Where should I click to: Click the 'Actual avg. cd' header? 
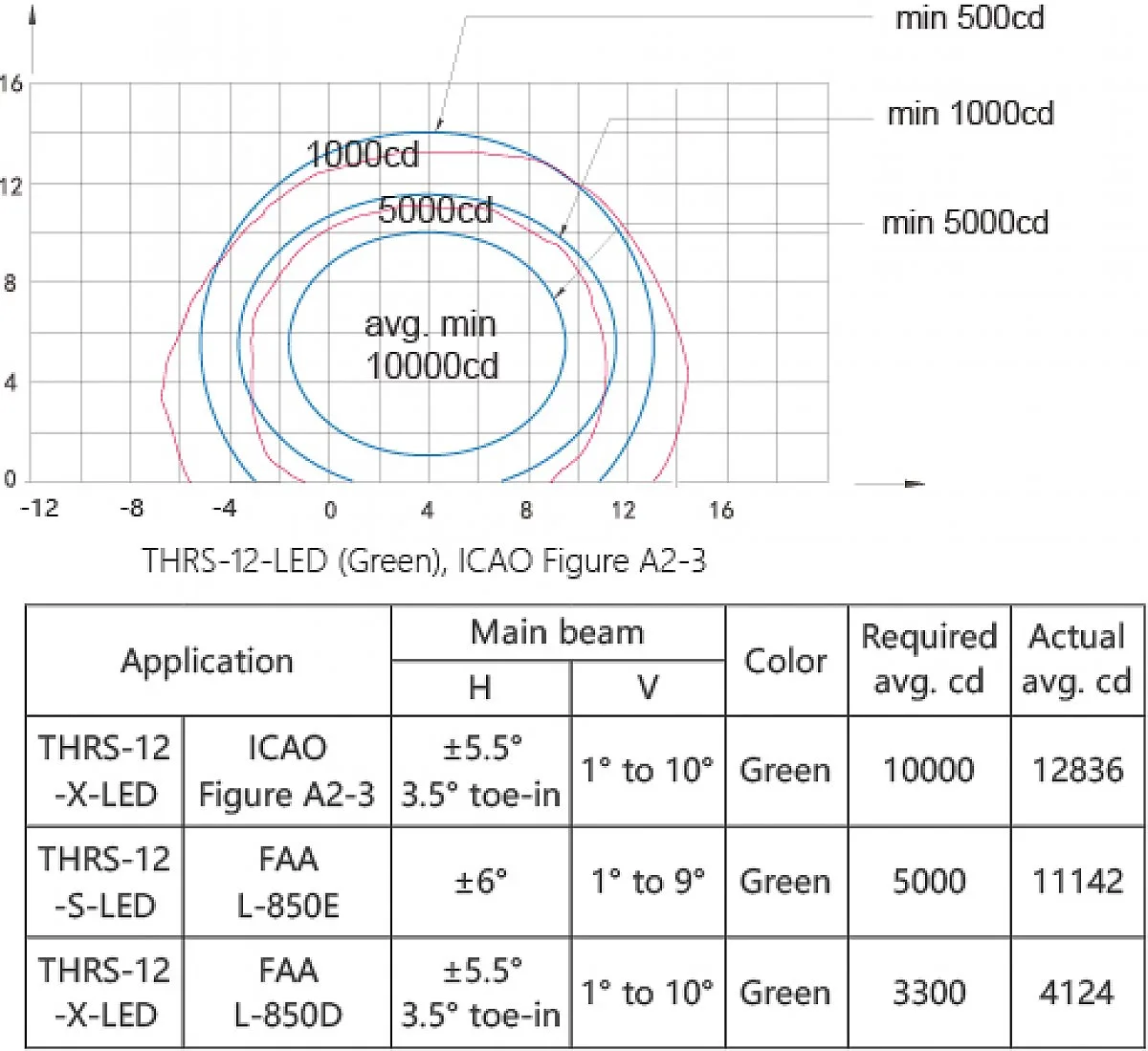[1077, 659]
